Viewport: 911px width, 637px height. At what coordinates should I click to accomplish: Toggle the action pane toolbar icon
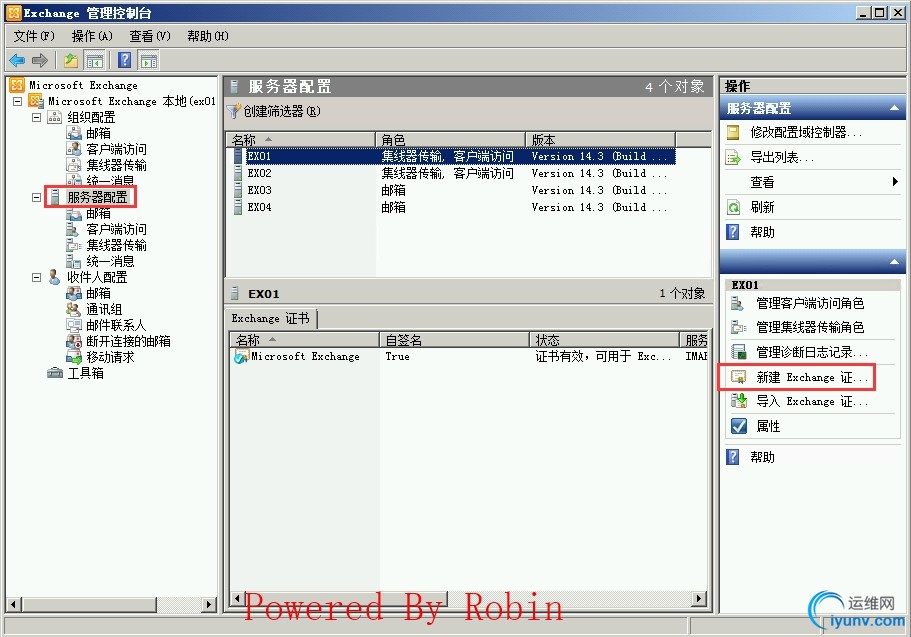(149, 60)
